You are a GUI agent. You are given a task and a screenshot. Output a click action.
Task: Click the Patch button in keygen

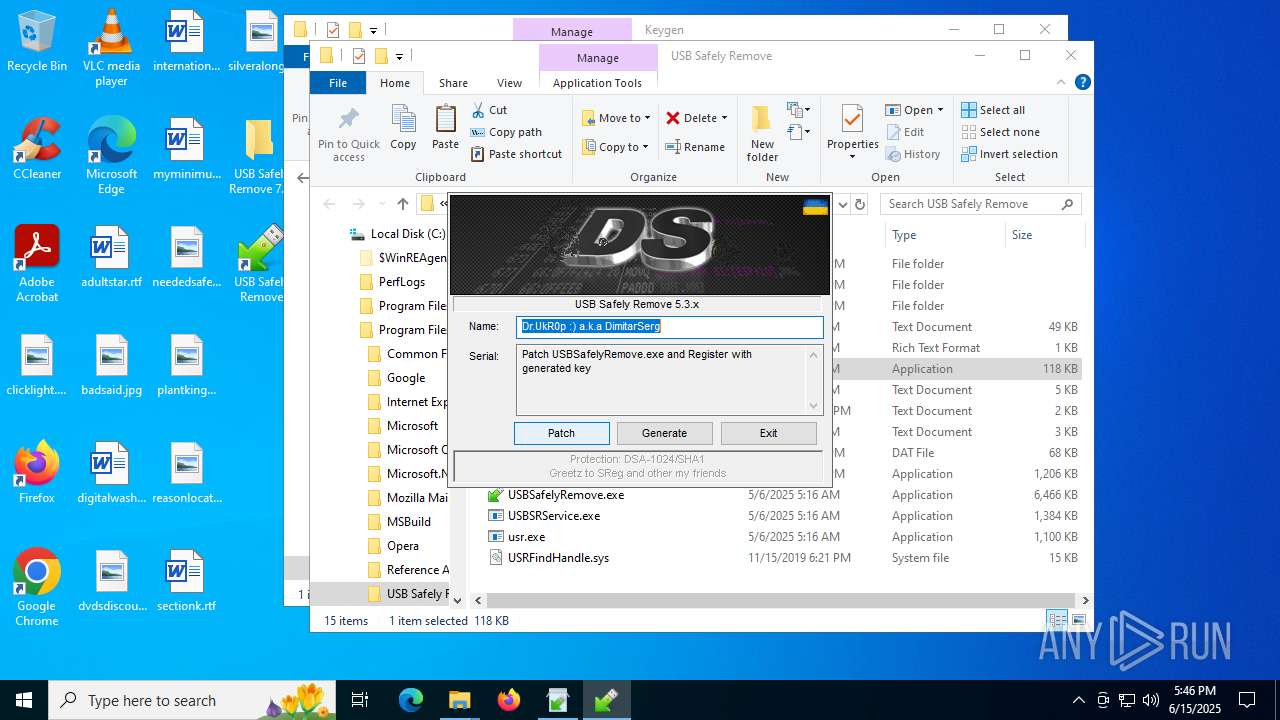561,433
